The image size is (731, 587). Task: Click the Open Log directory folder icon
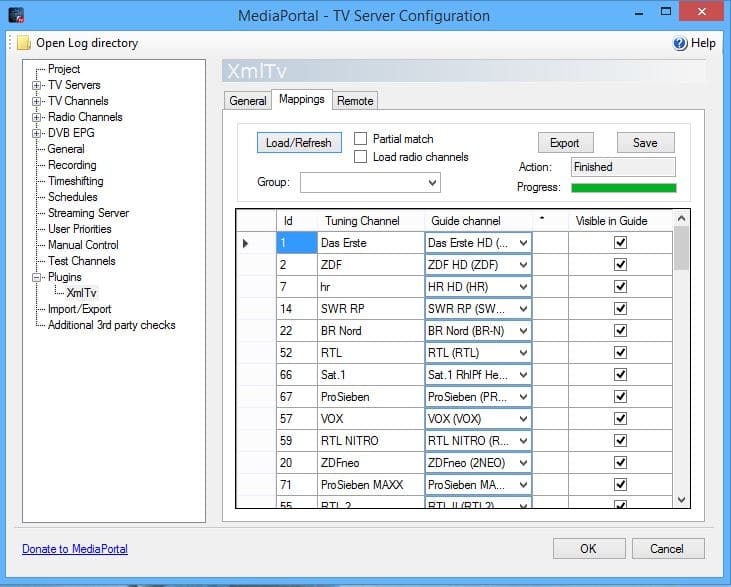[x=23, y=43]
